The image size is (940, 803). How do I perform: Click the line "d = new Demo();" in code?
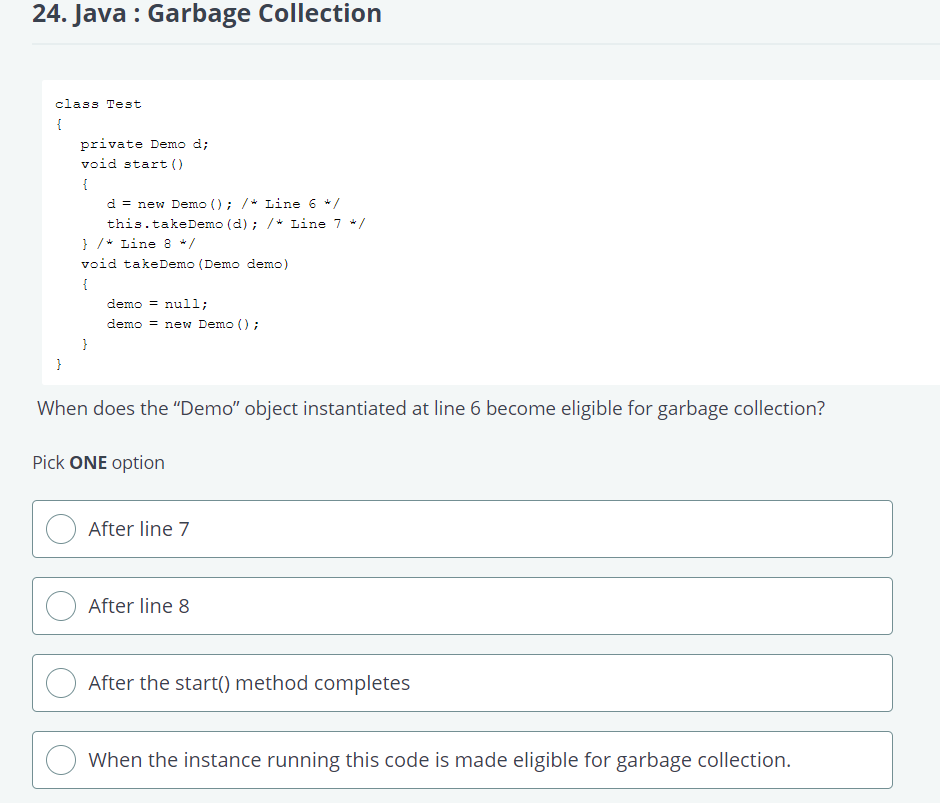[168, 203]
